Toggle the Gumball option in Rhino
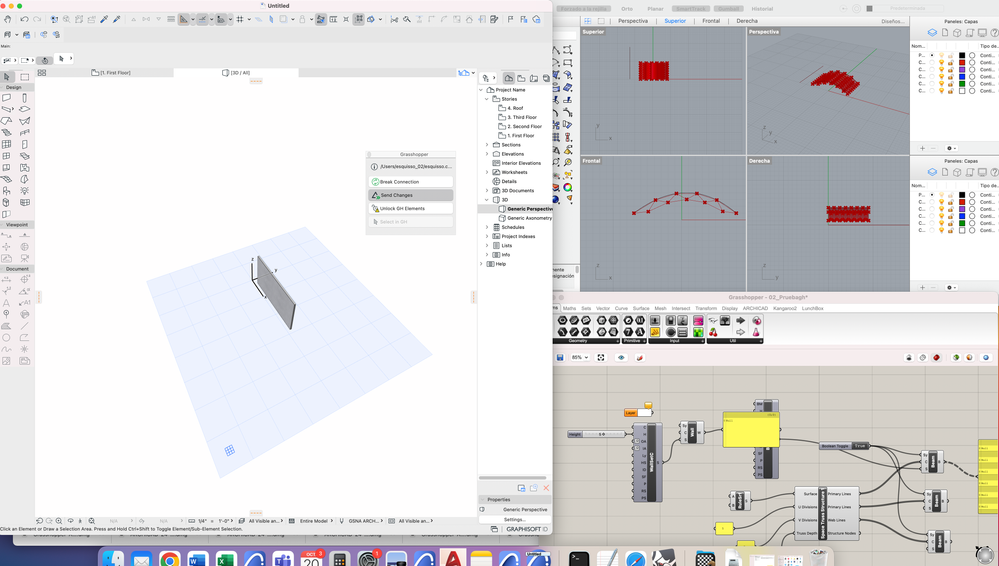The height and width of the screenshot is (566, 999). click(728, 8)
